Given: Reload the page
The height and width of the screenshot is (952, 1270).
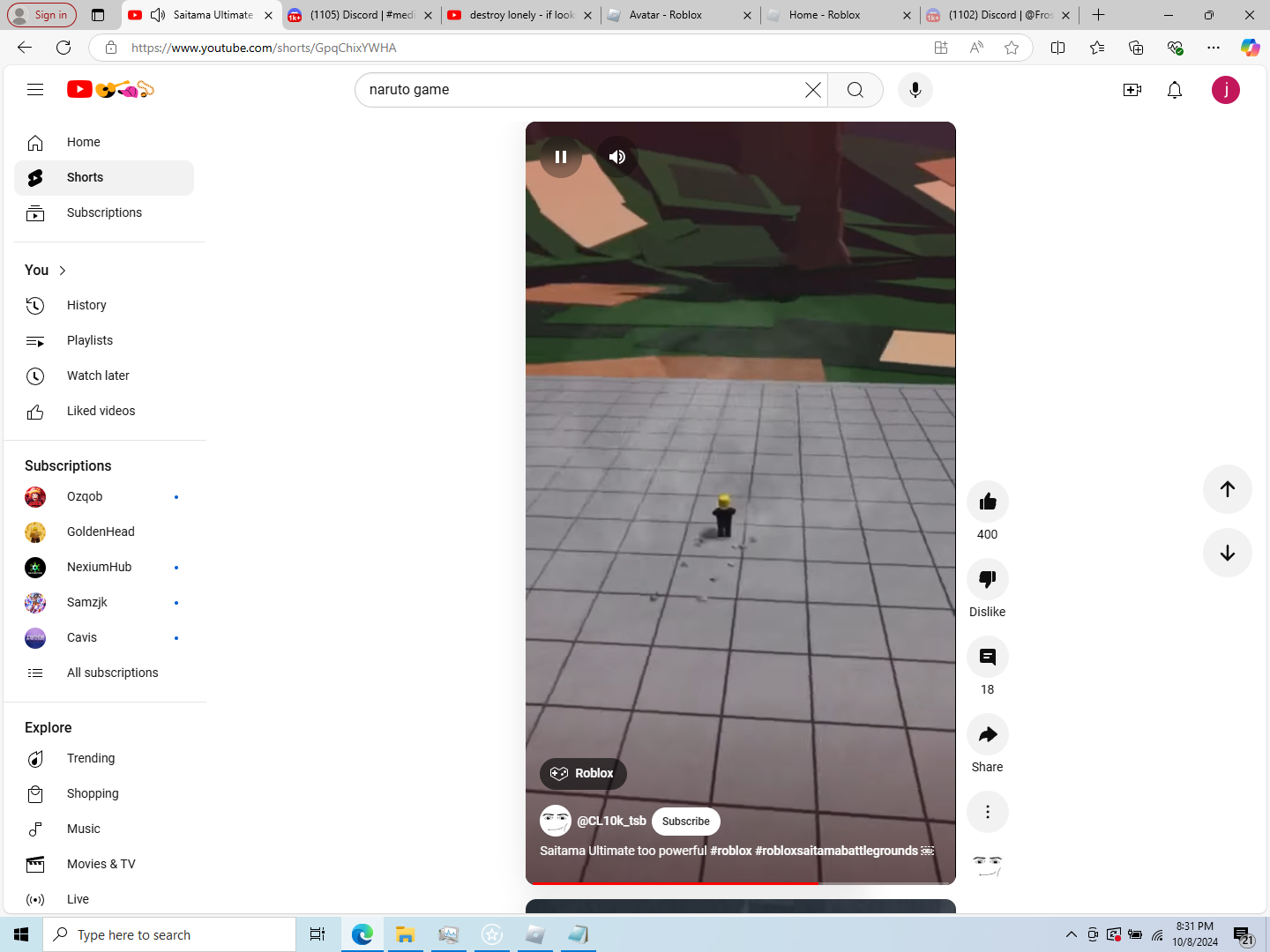Looking at the screenshot, I should pyautogui.click(x=63, y=48).
